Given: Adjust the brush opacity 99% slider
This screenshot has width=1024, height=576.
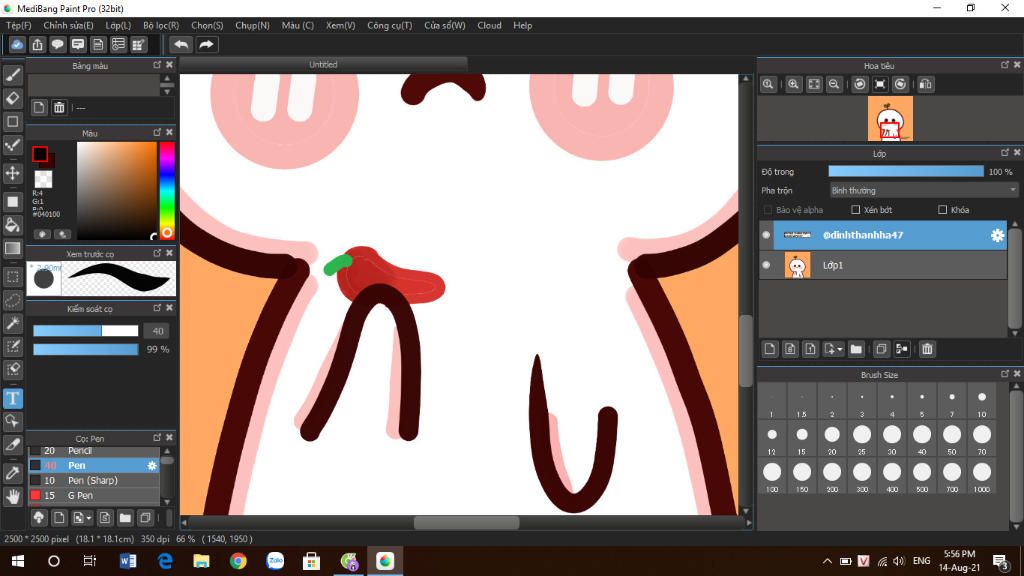Looking at the screenshot, I should coord(86,349).
